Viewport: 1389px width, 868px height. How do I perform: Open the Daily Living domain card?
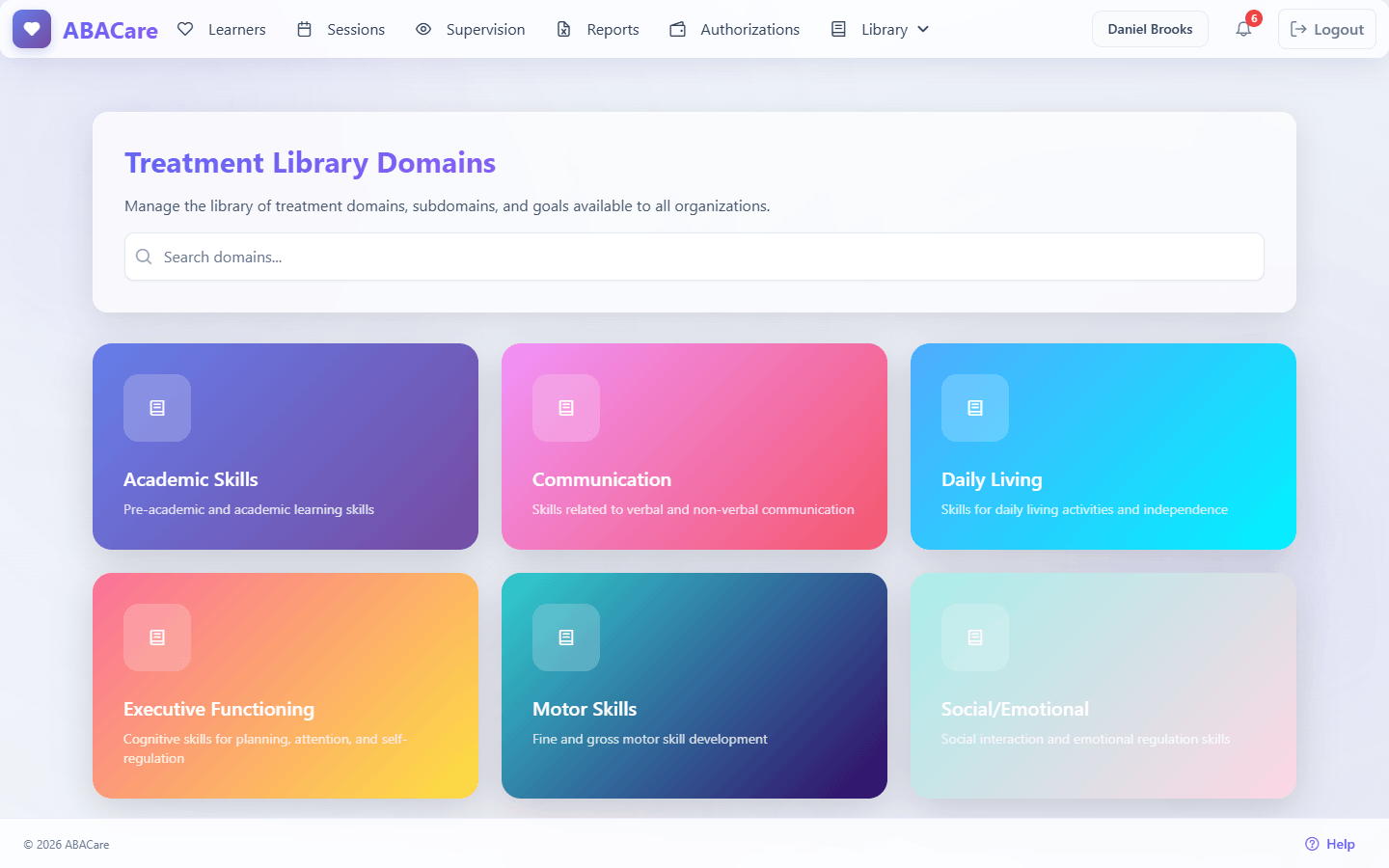click(1103, 447)
